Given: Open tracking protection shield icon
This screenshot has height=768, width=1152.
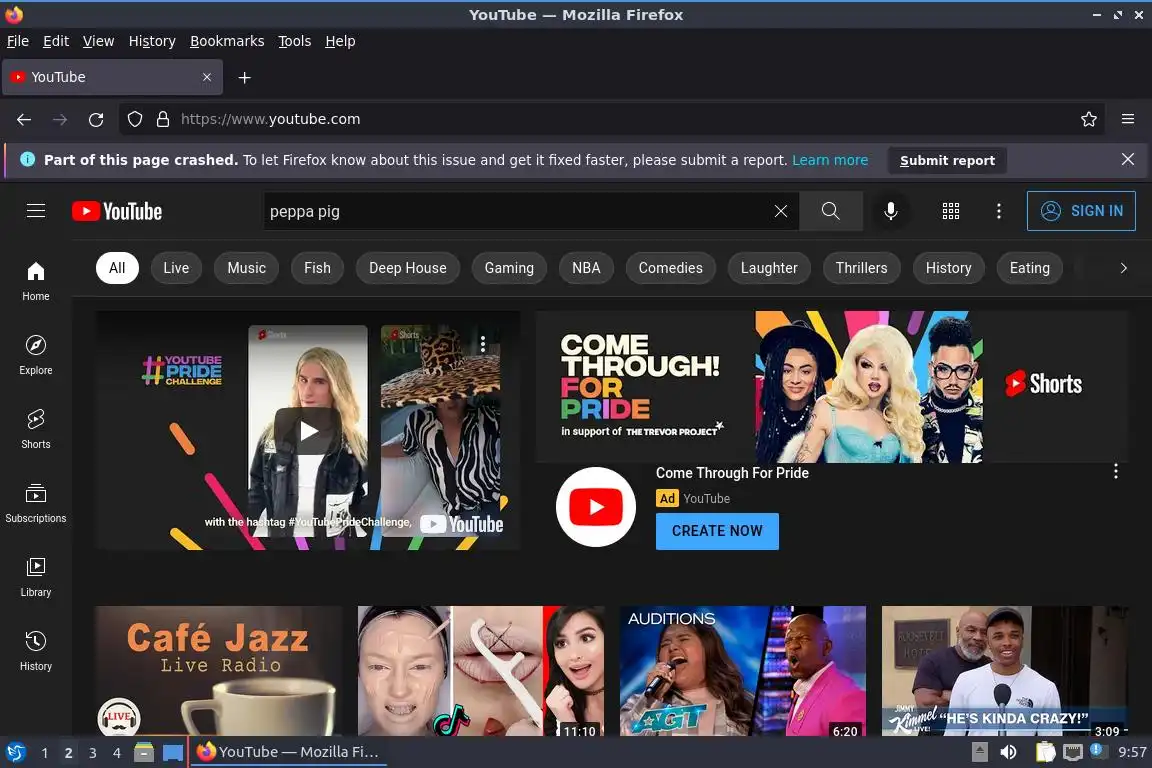Looking at the screenshot, I should (134, 119).
